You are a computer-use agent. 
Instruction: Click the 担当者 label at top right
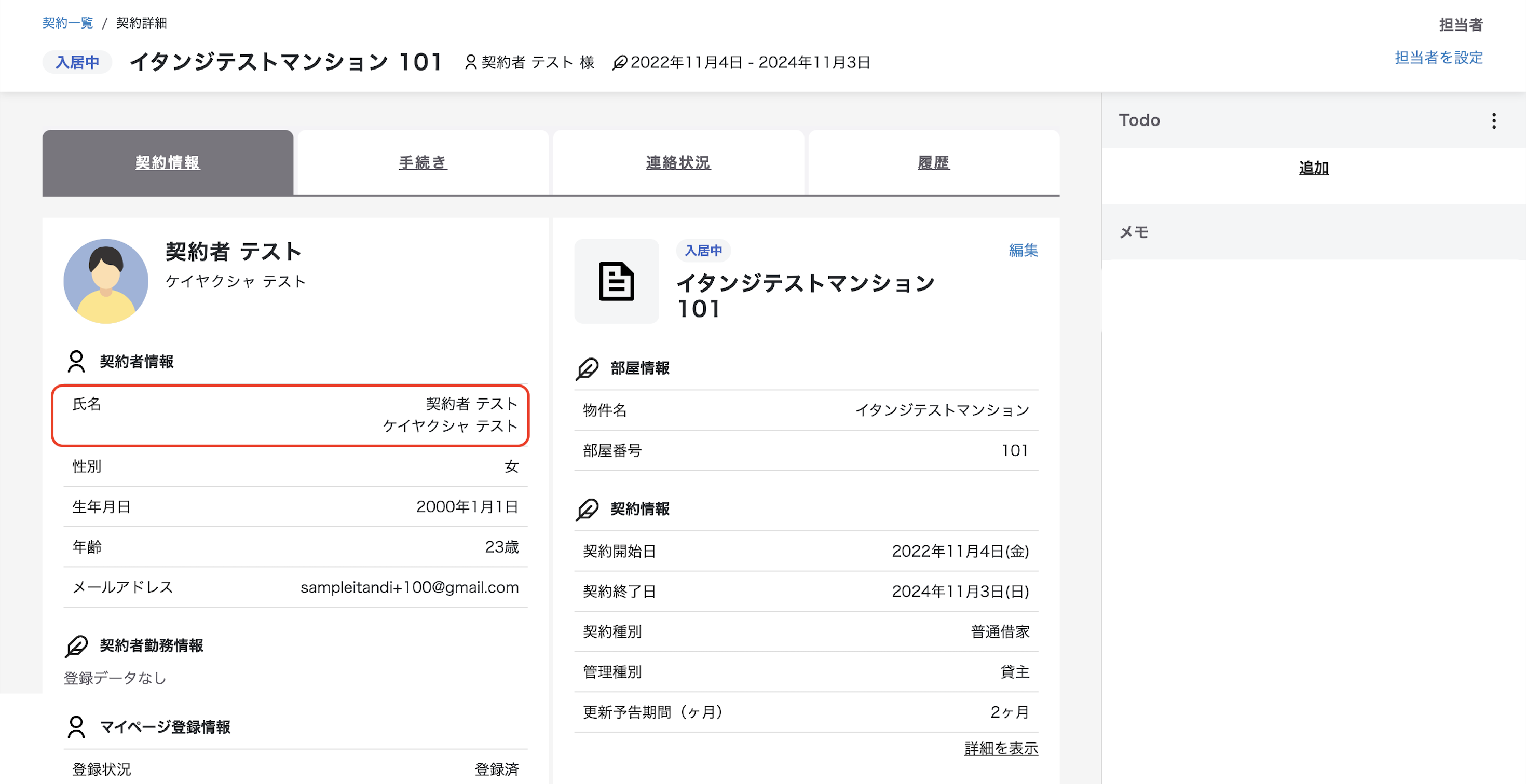(1461, 24)
